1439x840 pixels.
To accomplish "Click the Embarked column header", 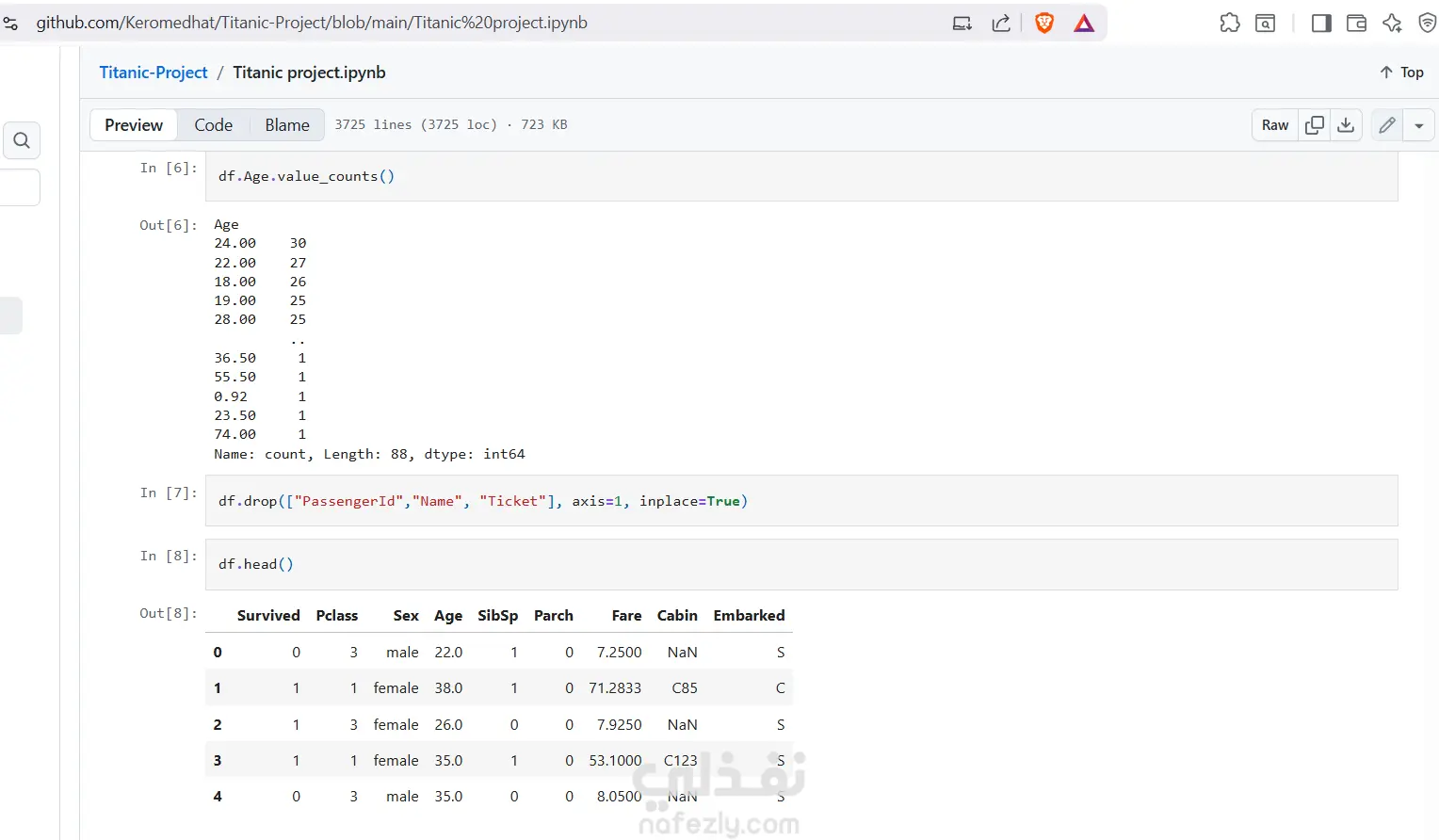I will tap(750, 616).
